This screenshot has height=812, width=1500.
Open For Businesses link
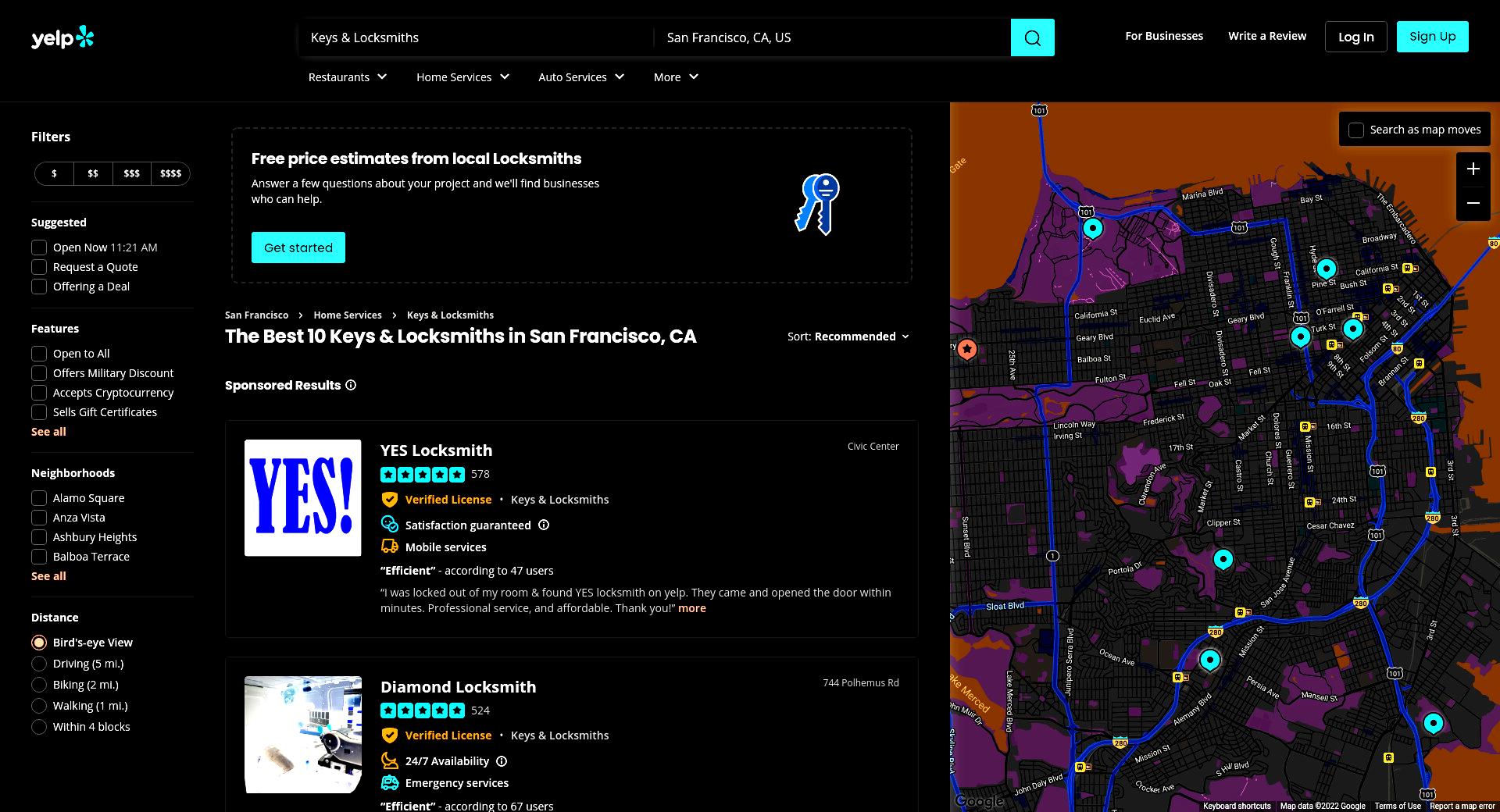pos(1164,36)
